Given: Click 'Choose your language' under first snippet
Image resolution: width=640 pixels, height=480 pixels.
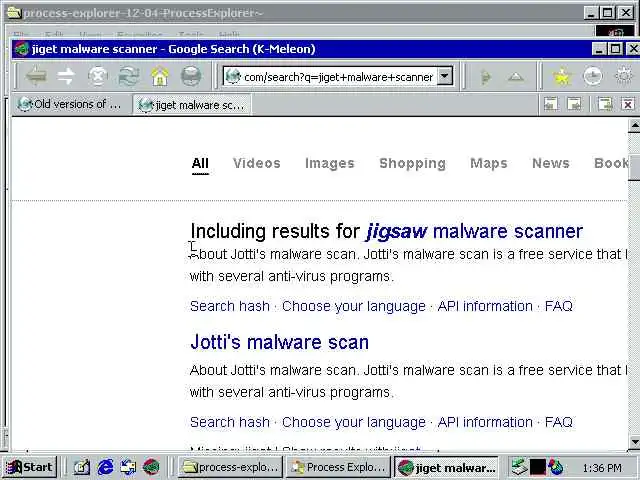Looking at the screenshot, I should (354, 306).
